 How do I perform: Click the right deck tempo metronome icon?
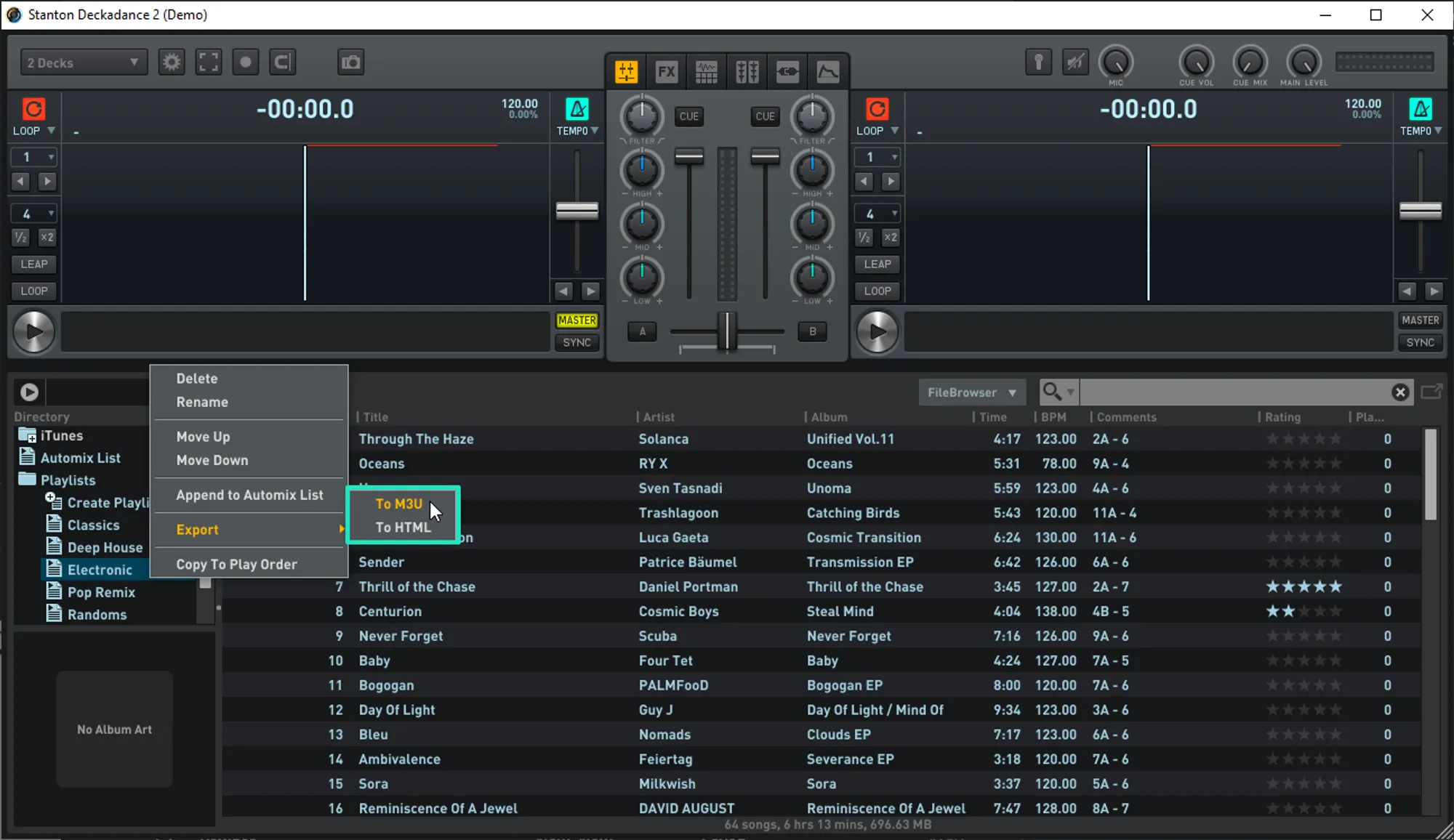tap(1421, 109)
